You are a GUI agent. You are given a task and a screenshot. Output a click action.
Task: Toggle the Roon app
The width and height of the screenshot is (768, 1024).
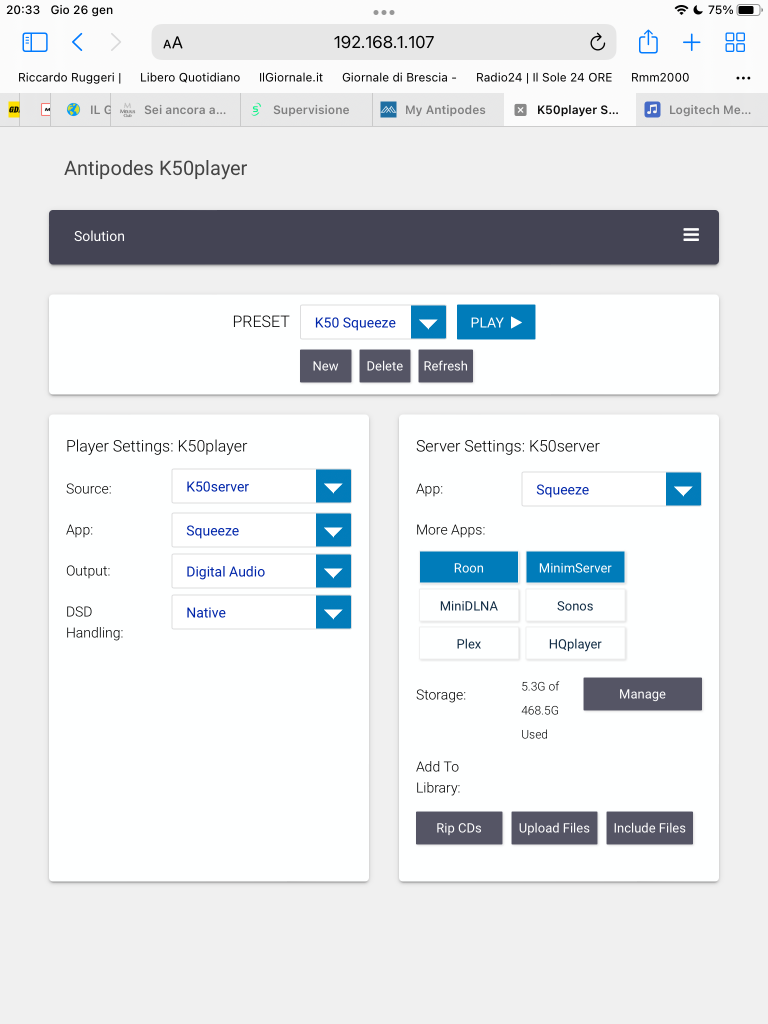[x=469, y=568]
